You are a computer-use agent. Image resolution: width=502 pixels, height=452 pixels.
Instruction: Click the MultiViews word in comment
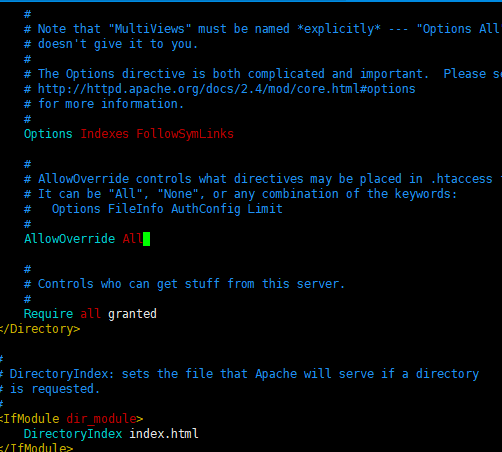pos(150,29)
